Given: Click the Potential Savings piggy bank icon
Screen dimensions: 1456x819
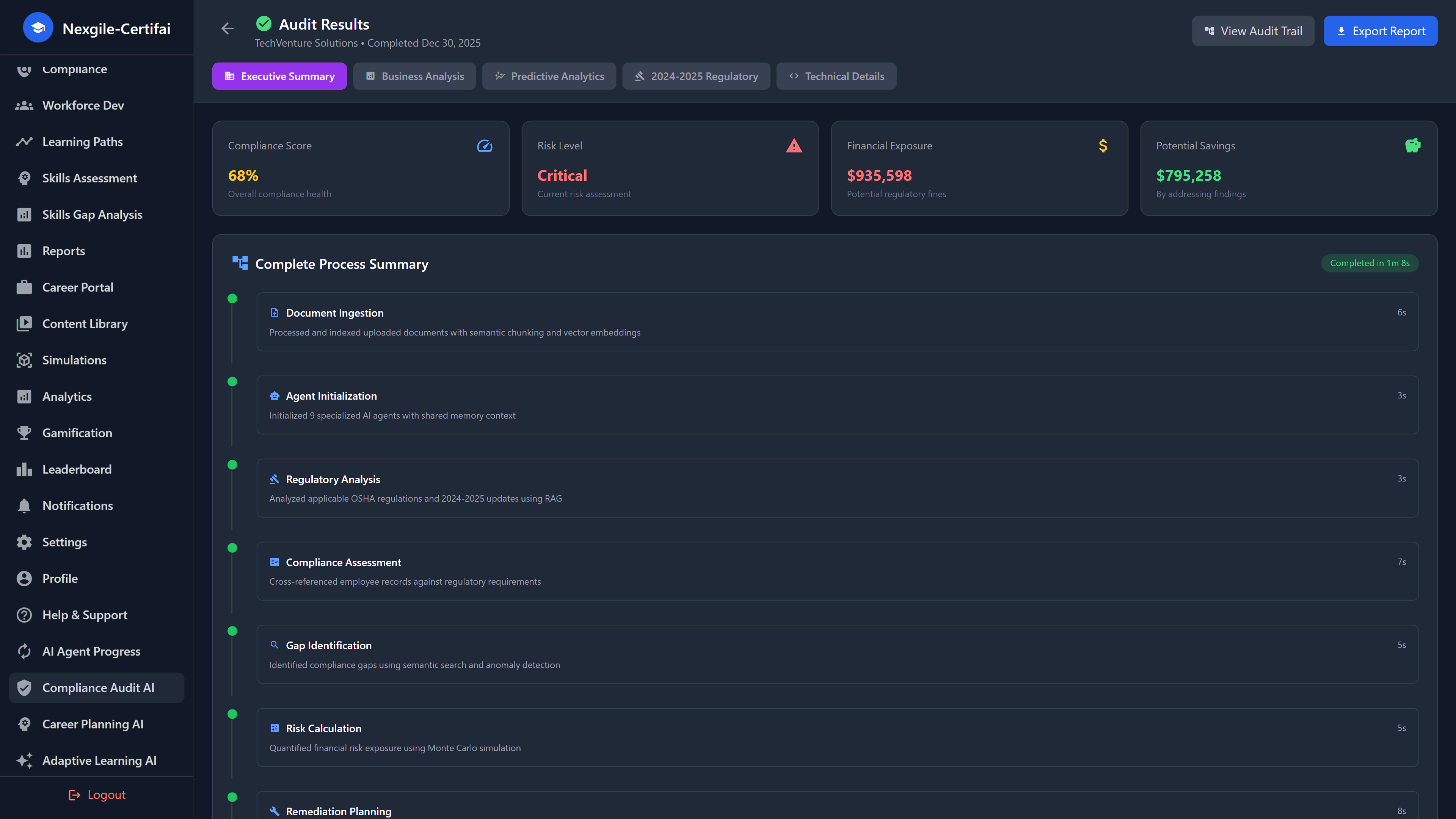Looking at the screenshot, I should [x=1412, y=146].
